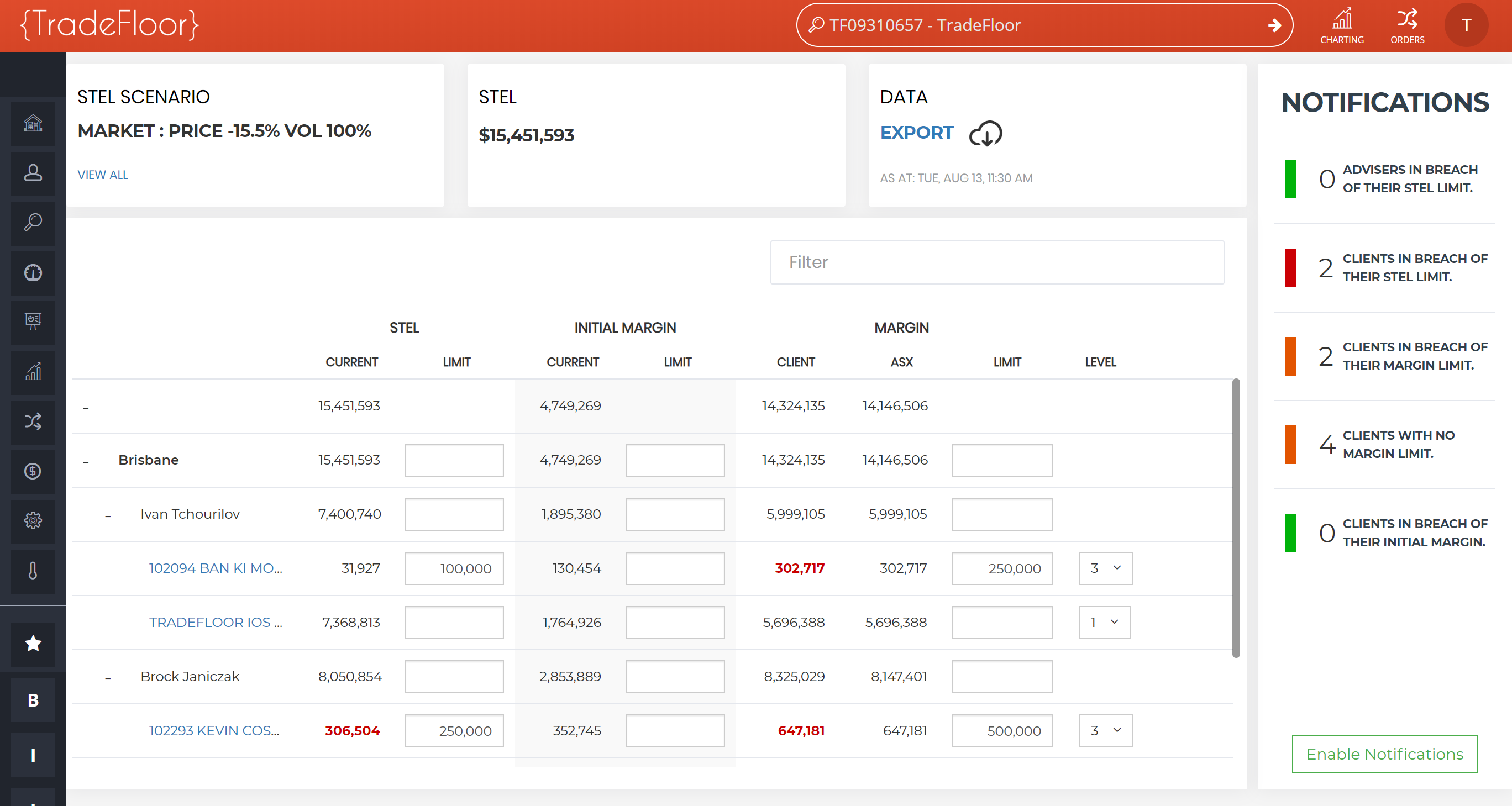Open the TRADEFLOOR IOS client link
Viewport: 1512px width, 806px height.
216,622
